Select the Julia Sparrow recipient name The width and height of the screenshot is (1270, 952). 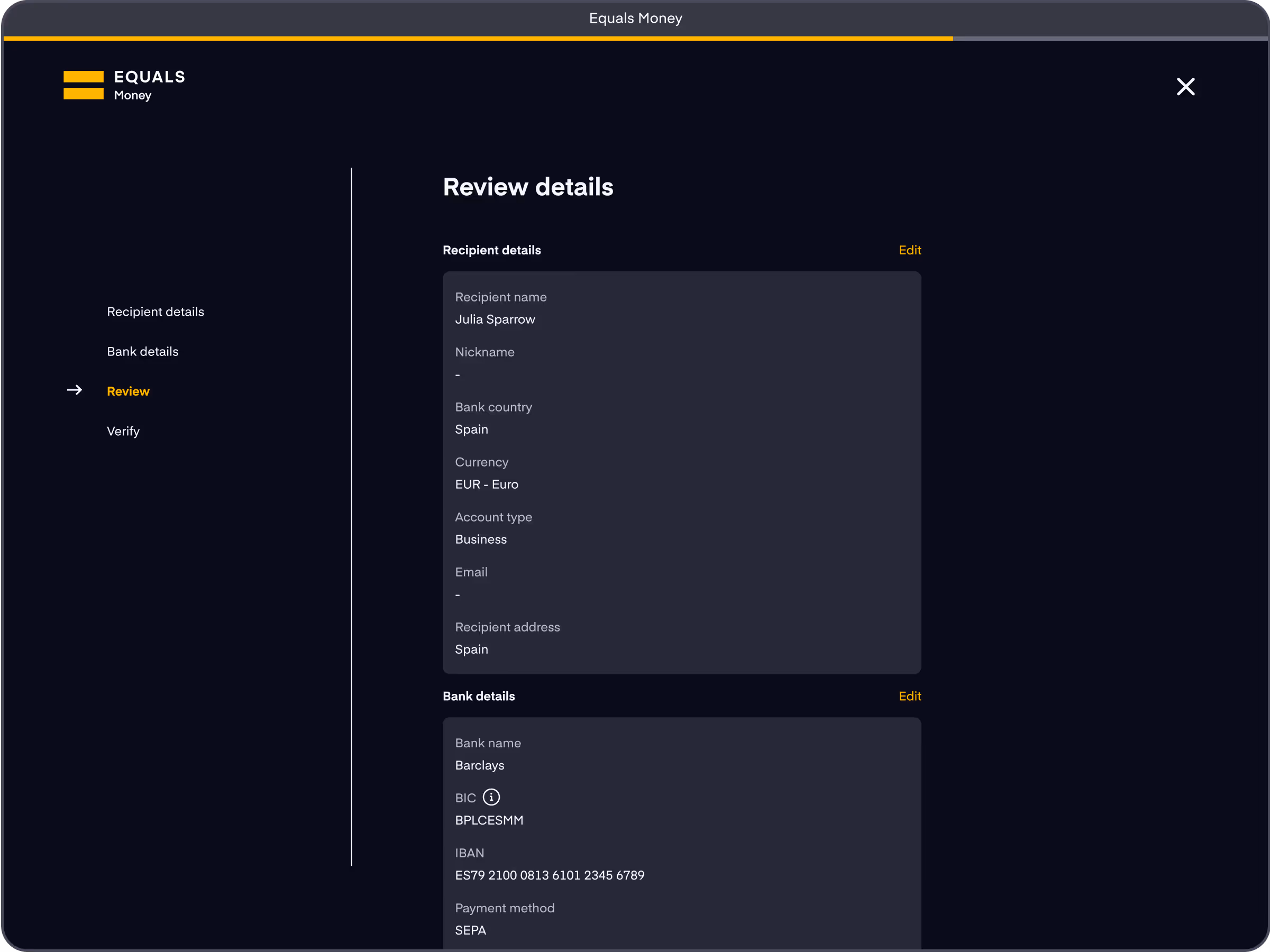click(495, 319)
